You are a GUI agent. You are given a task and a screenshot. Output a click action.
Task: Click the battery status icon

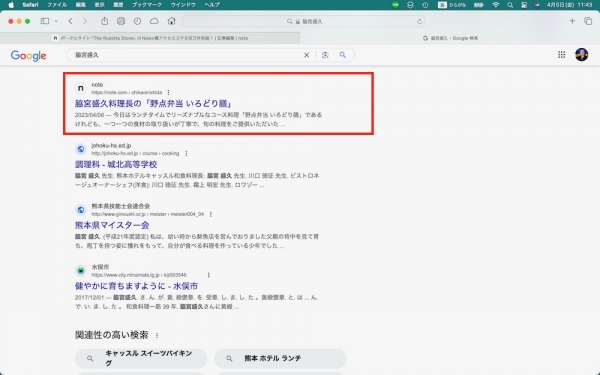[x=479, y=5]
